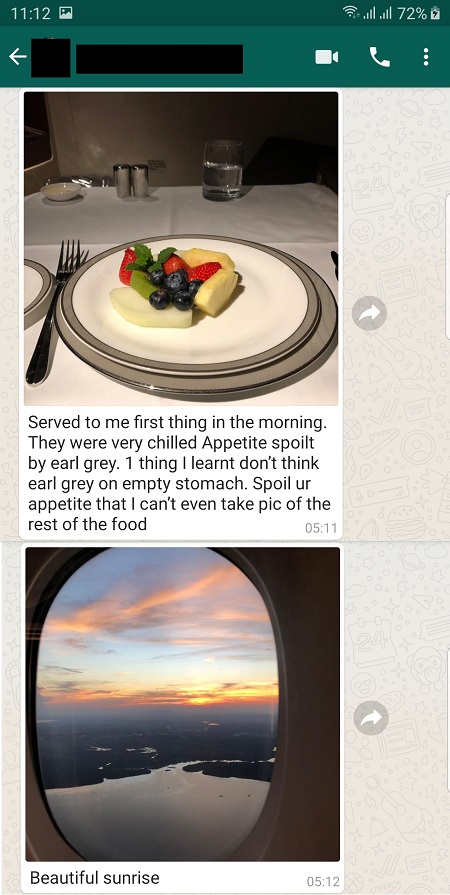Start a voice call via phone icon
The image size is (450, 895).
380,57
